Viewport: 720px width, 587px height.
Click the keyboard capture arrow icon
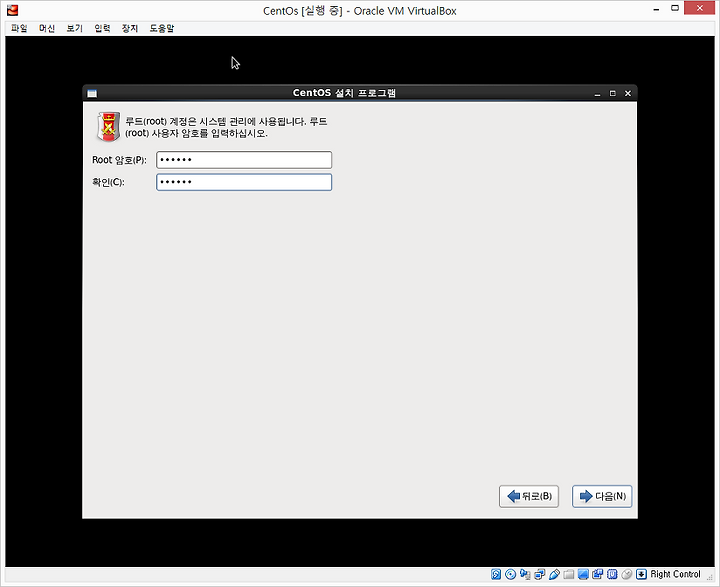pos(641,574)
